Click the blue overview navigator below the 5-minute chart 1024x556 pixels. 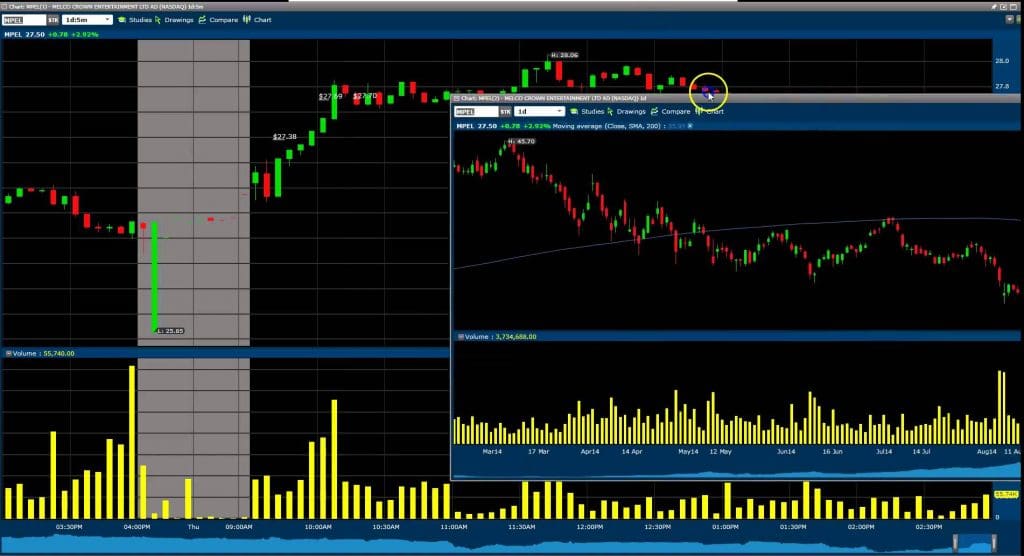(x=496, y=544)
